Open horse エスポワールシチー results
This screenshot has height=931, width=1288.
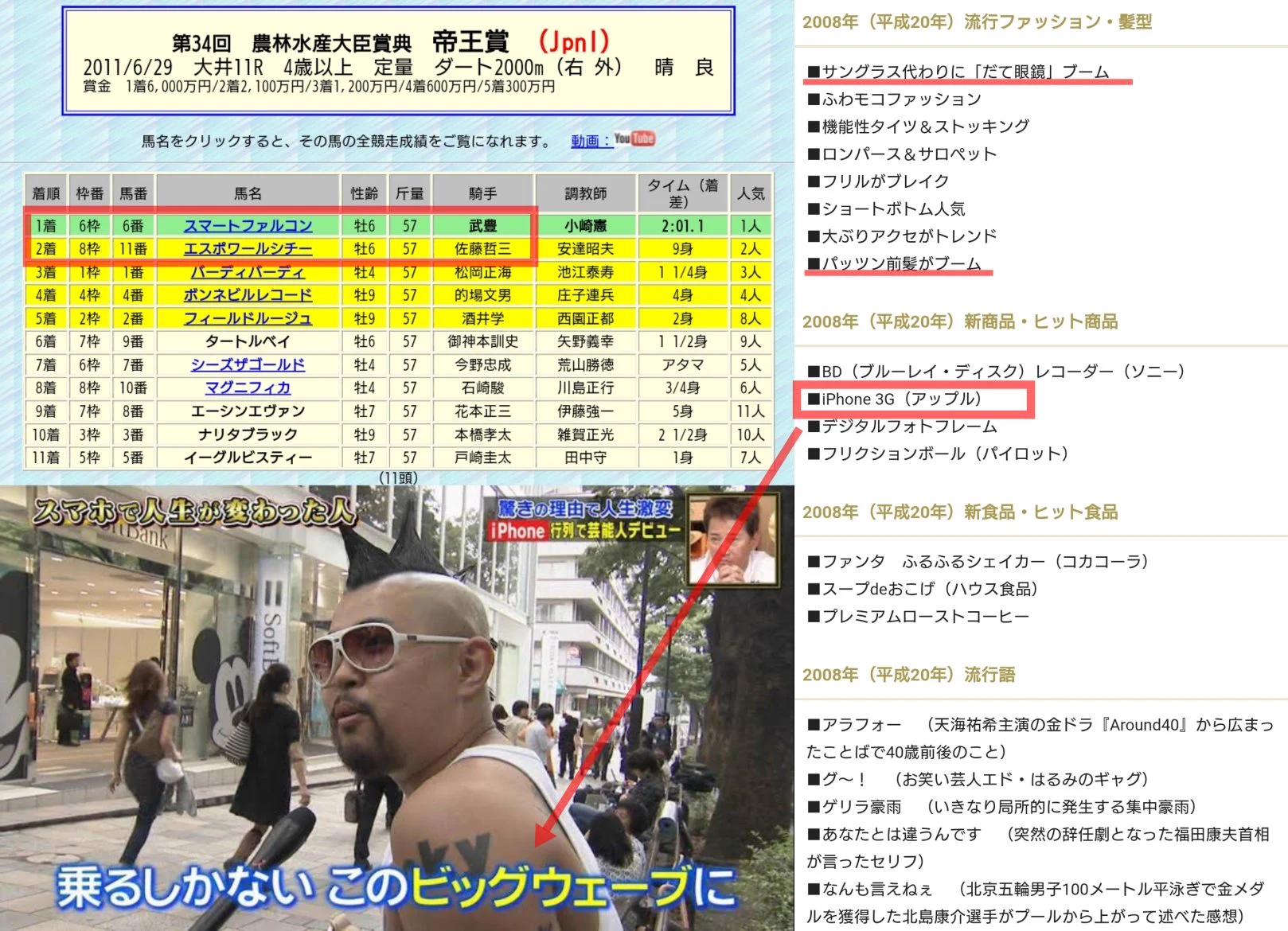pyautogui.click(x=248, y=248)
